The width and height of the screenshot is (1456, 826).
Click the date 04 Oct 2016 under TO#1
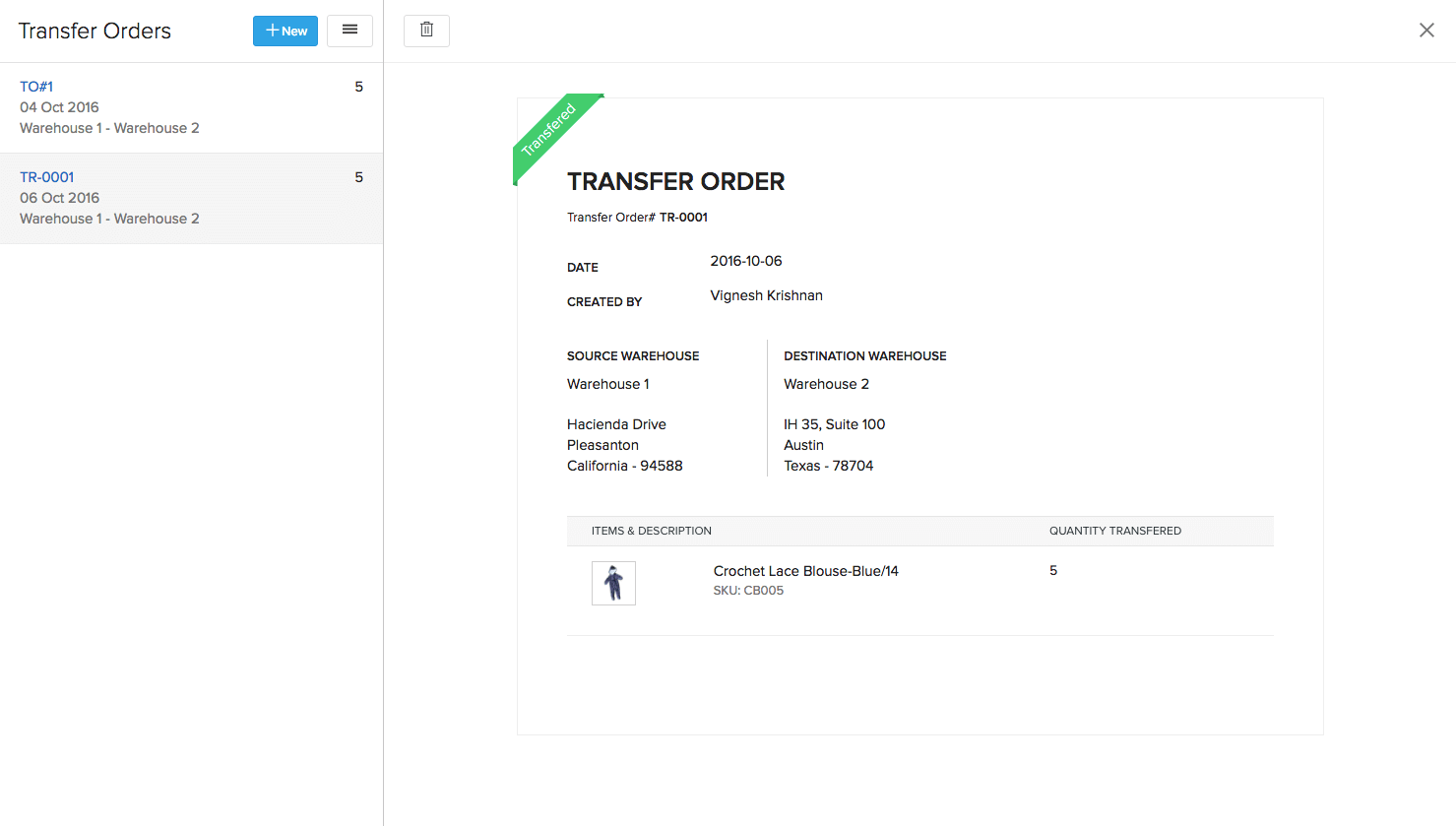pos(59,107)
